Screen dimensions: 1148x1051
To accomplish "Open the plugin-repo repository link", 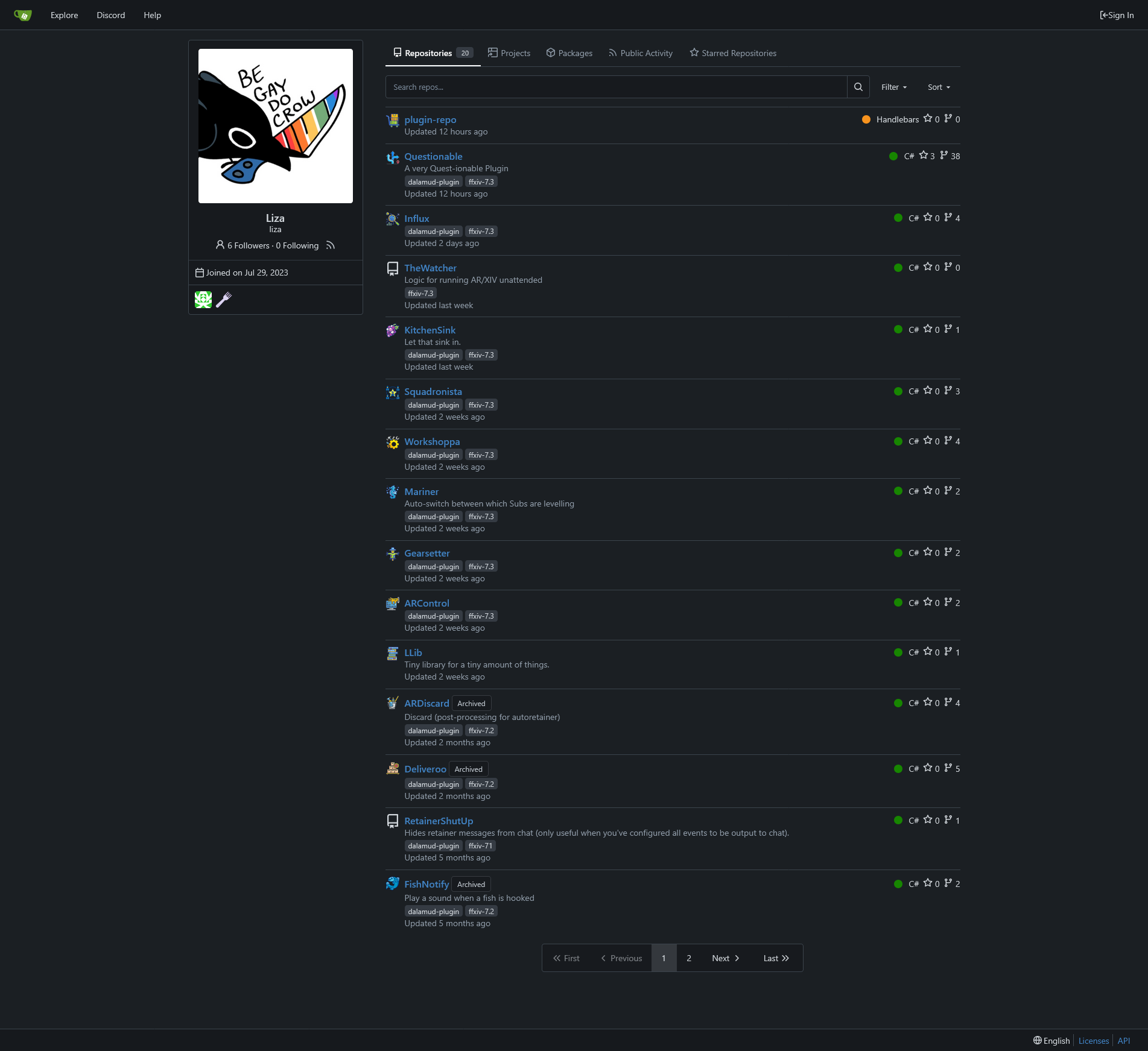I will click(430, 119).
